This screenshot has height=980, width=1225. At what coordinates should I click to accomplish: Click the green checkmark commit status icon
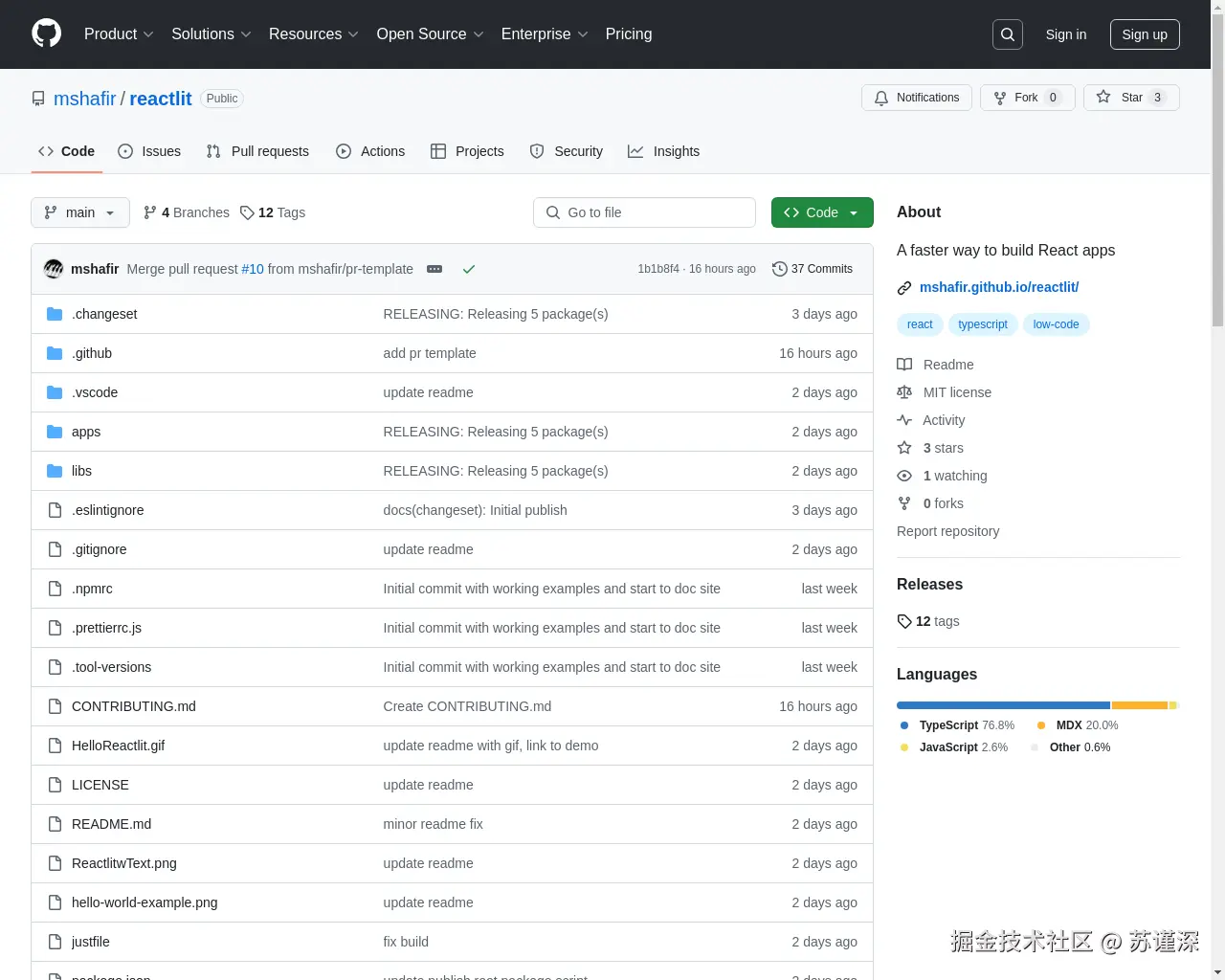469,269
